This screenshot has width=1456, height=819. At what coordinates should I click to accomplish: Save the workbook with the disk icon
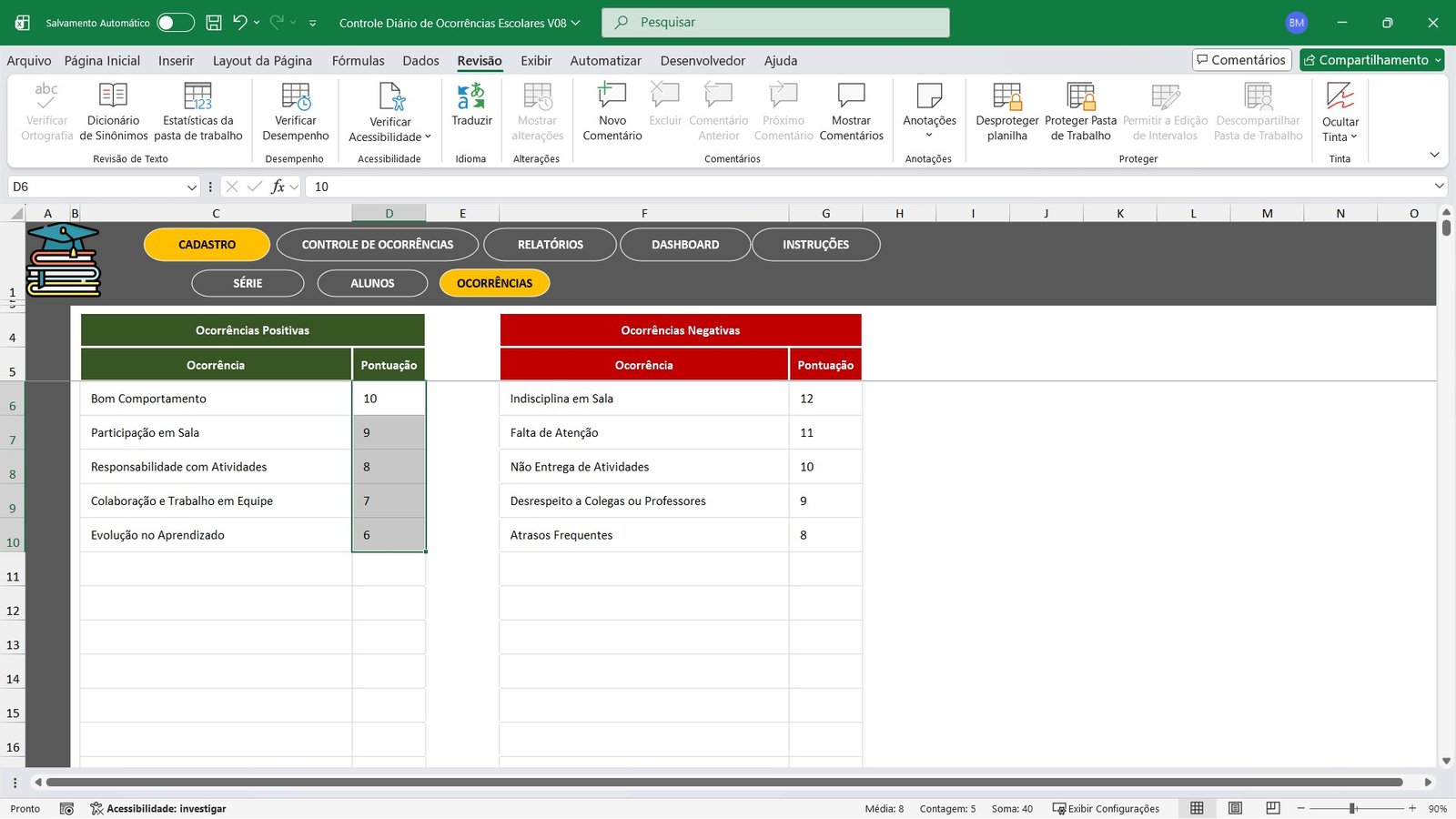pyautogui.click(x=214, y=23)
